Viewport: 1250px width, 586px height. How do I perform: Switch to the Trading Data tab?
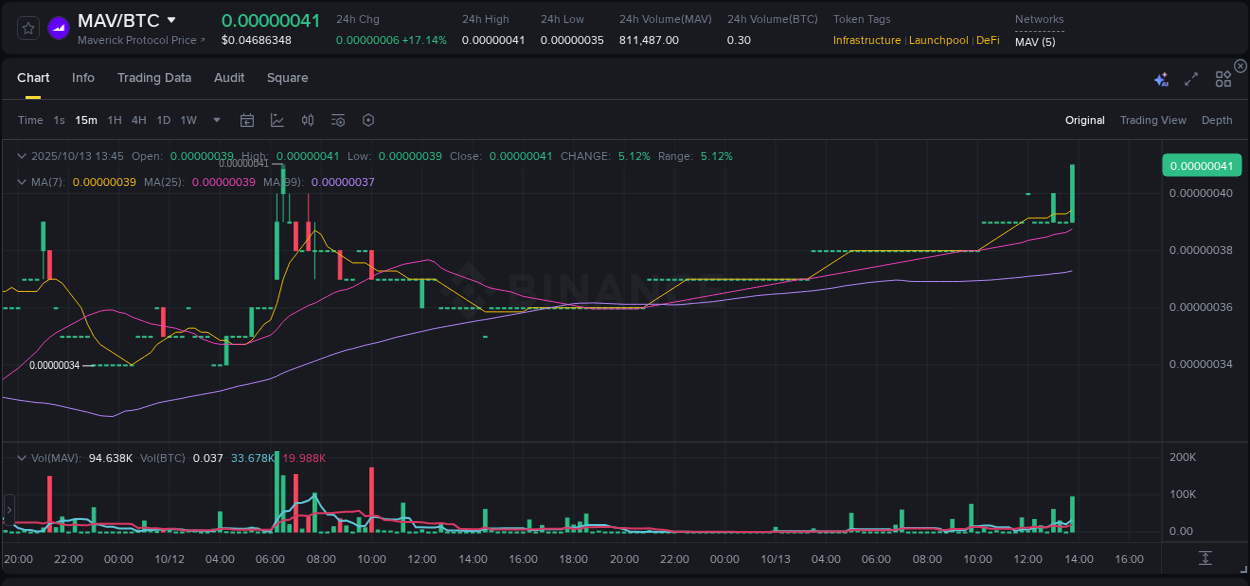154,78
